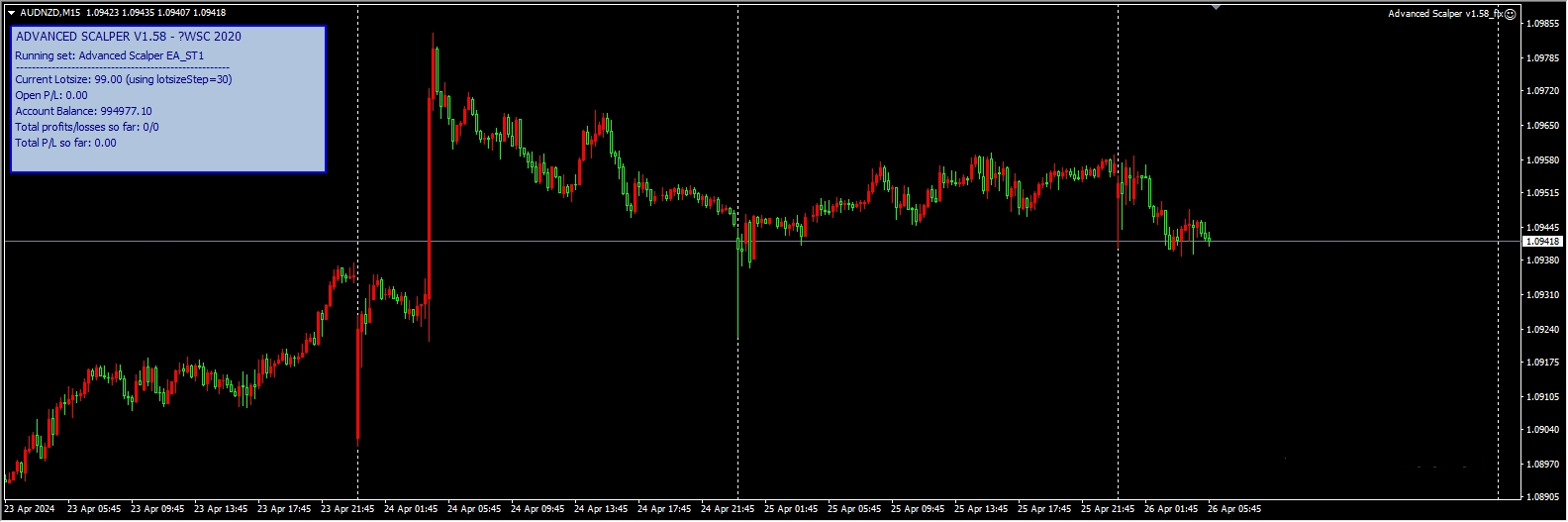The width and height of the screenshot is (1568, 522).
Task: Click the ADVANCED SCALPER V1.58 panel title
Action: coord(128,37)
